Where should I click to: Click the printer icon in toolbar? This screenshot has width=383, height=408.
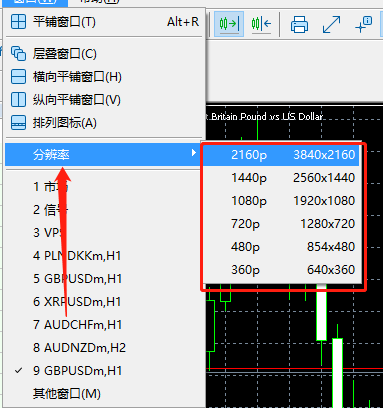[x=299, y=24]
